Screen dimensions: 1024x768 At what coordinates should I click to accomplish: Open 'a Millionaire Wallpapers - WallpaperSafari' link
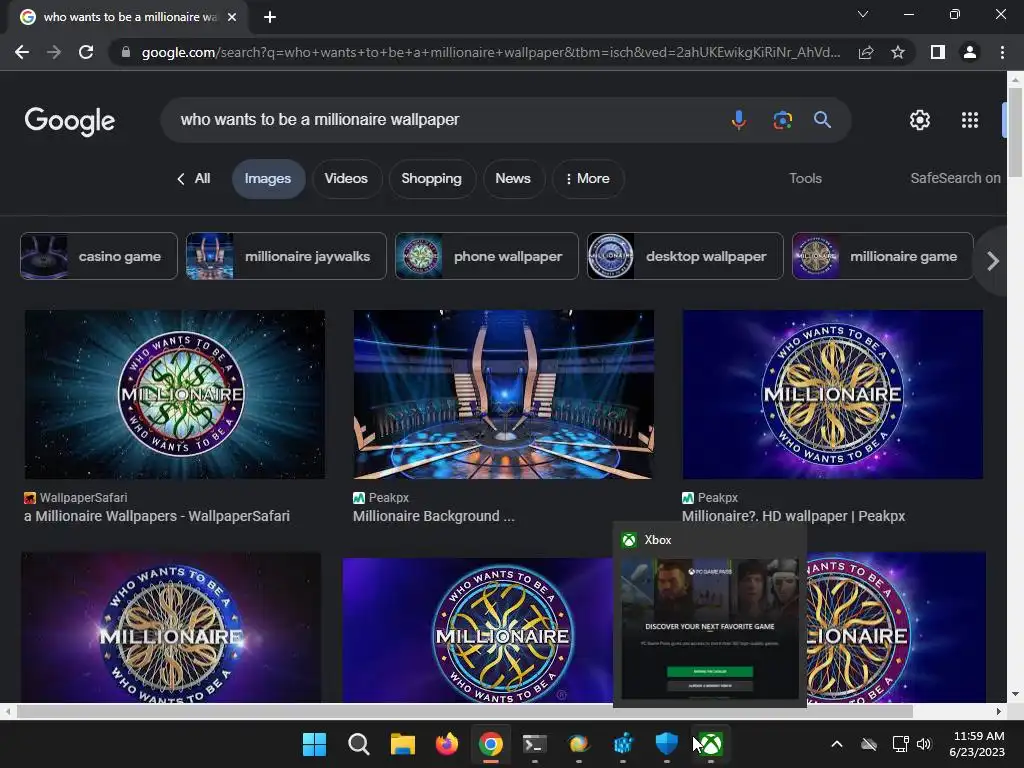[157, 516]
